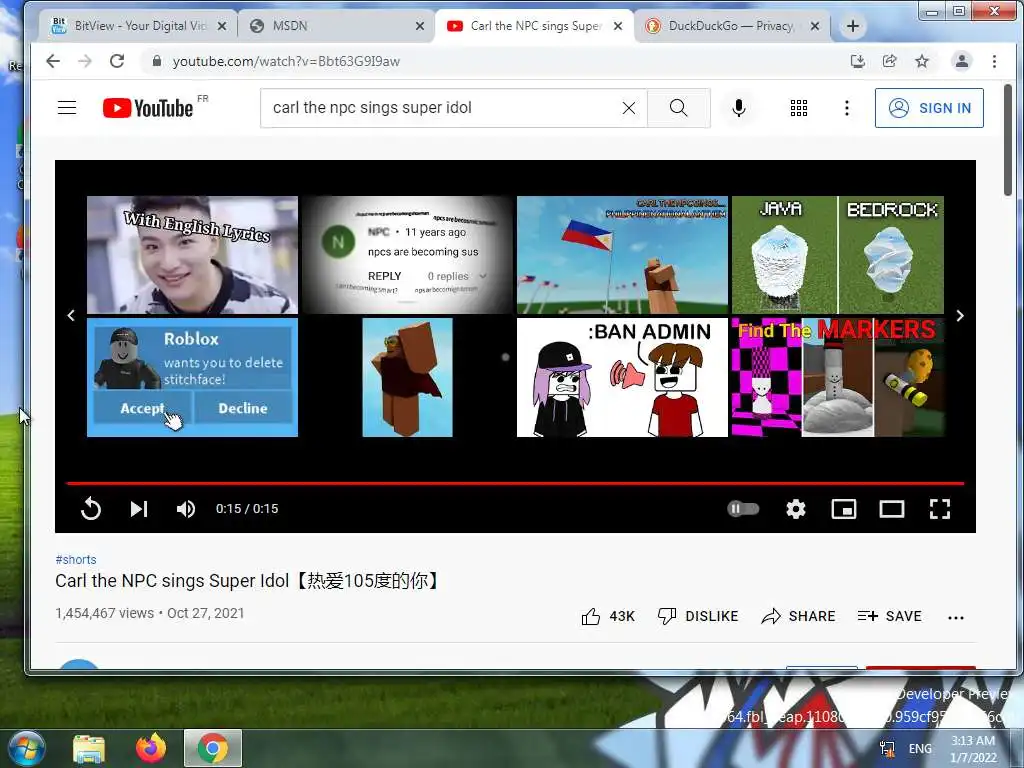Screen dimensions: 1024x768
Task: Click the ENG language indicator
Action: point(920,748)
